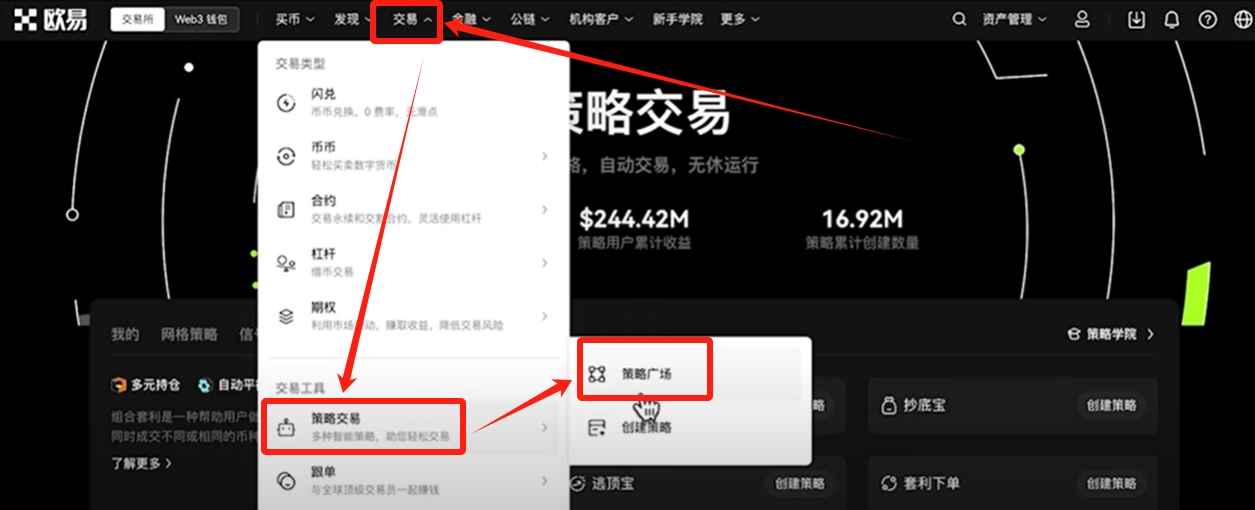1255x510 pixels.
Task: Click 创建策略 button for 套利下单
Action: [1110, 483]
